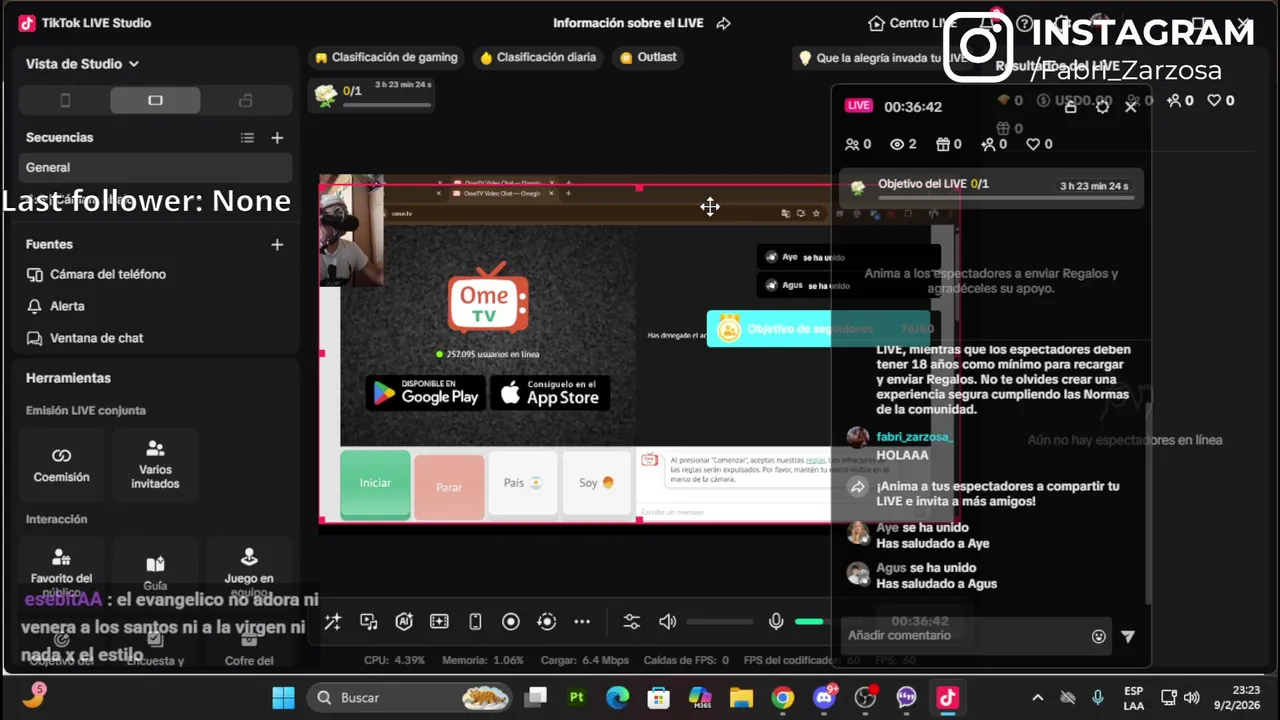Open the ESP LAA language selector
The width and height of the screenshot is (1280, 720).
(x=1133, y=698)
